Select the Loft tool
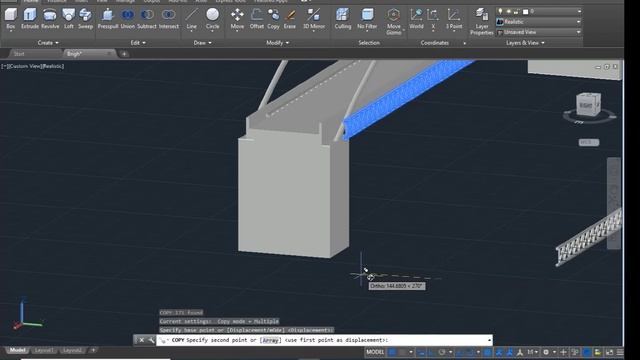This screenshot has height=360, width=640. (69, 19)
